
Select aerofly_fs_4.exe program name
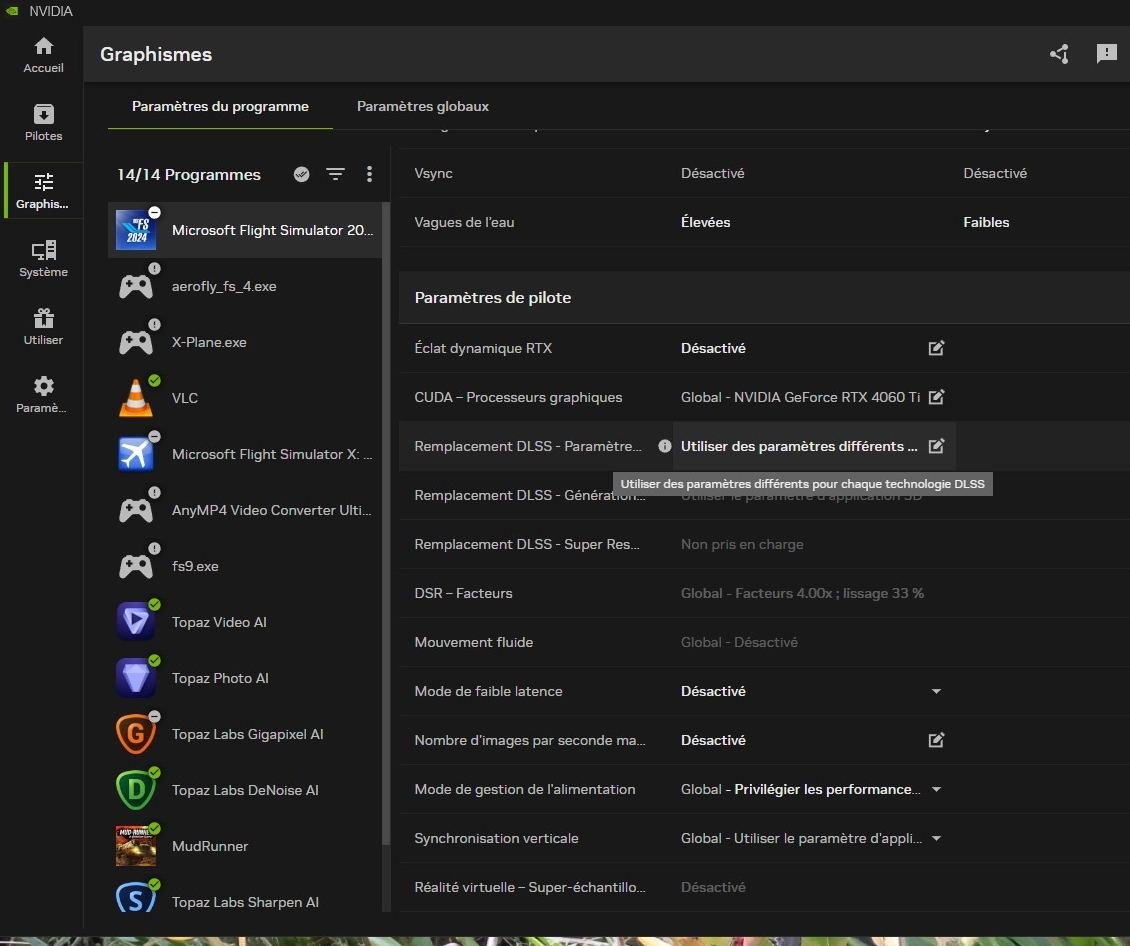[x=224, y=286]
